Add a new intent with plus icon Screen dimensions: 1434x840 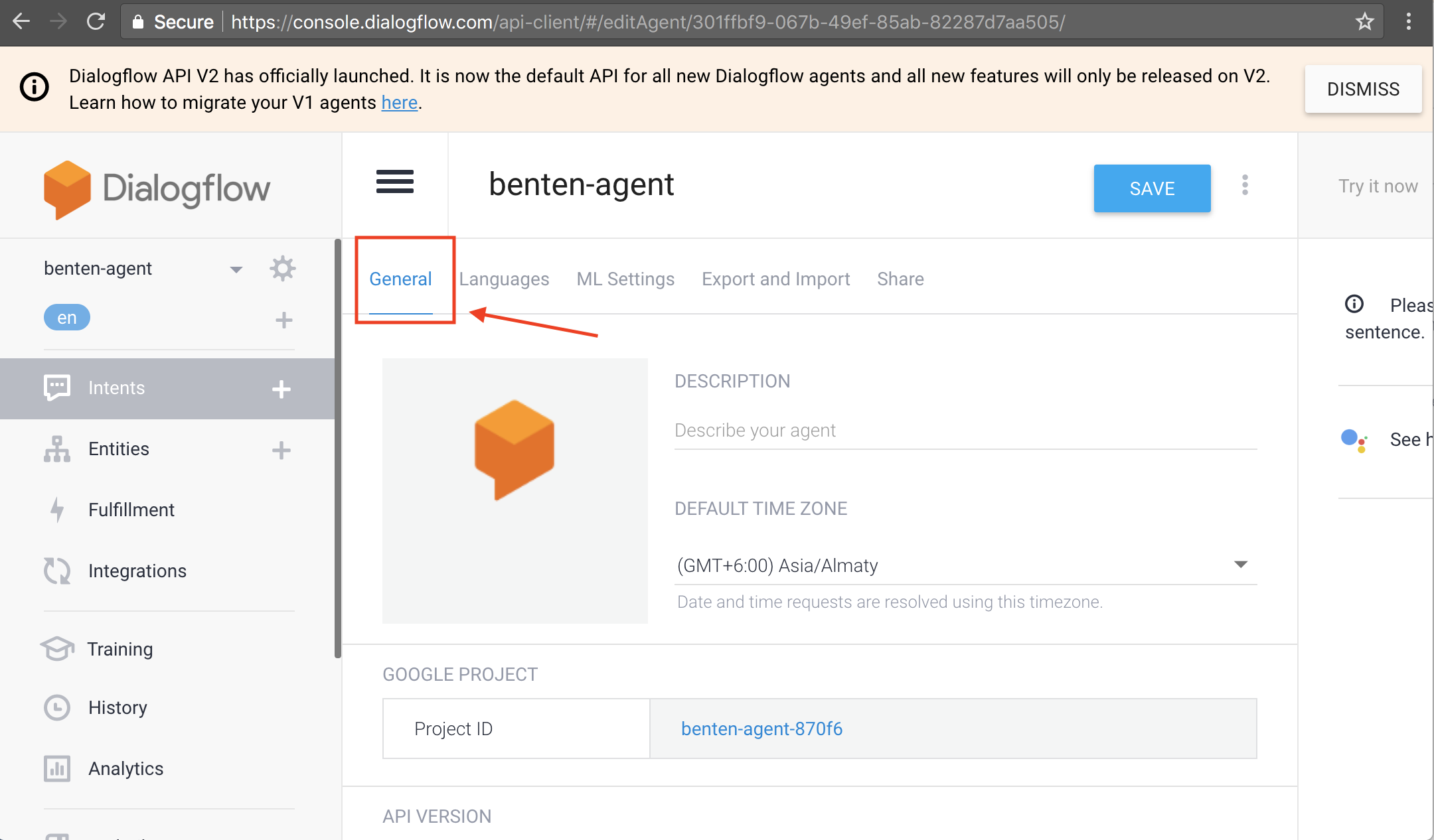click(281, 389)
